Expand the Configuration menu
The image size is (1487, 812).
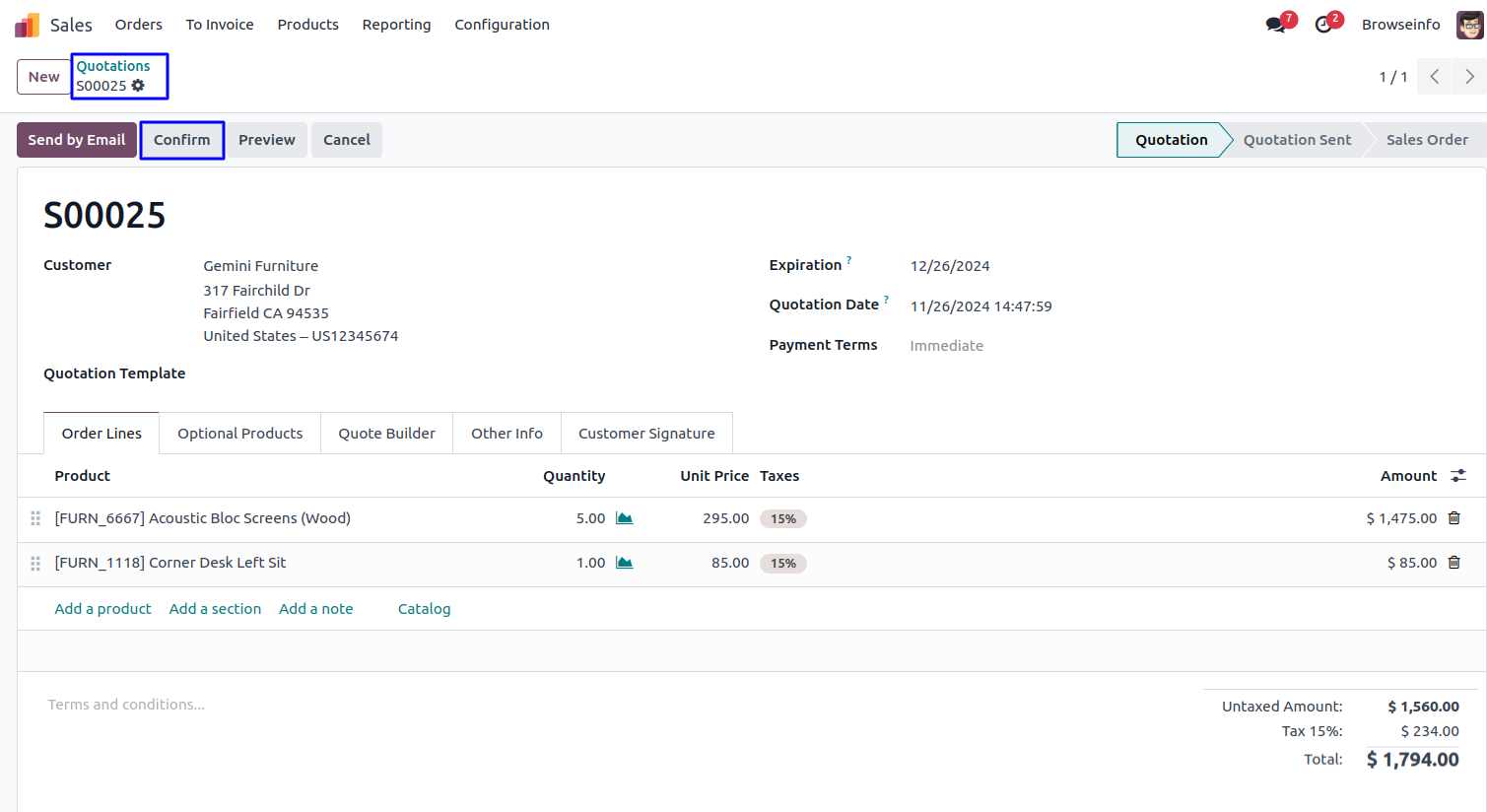pyautogui.click(x=502, y=25)
